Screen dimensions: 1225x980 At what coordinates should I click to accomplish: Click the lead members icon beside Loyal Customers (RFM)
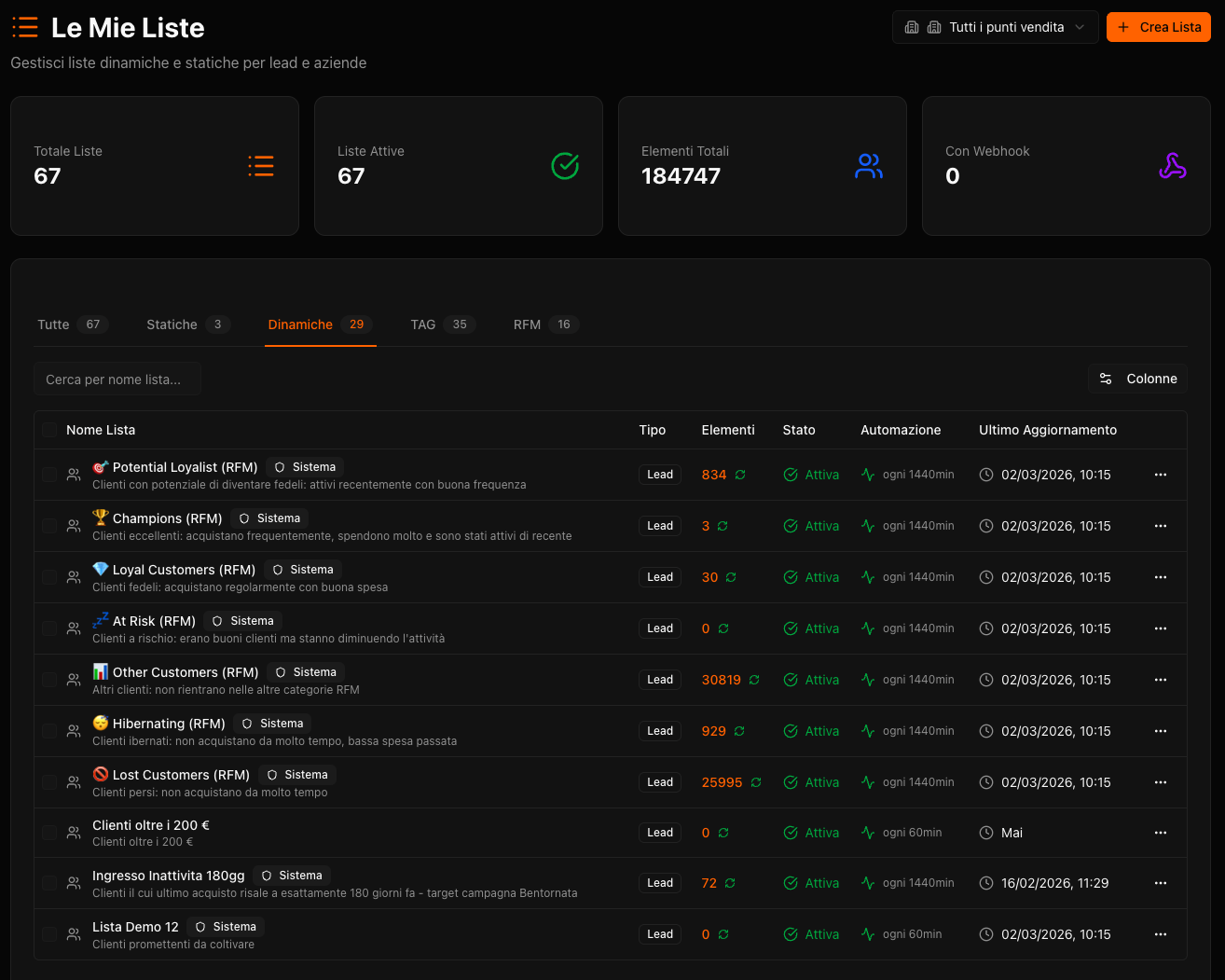click(x=74, y=576)
